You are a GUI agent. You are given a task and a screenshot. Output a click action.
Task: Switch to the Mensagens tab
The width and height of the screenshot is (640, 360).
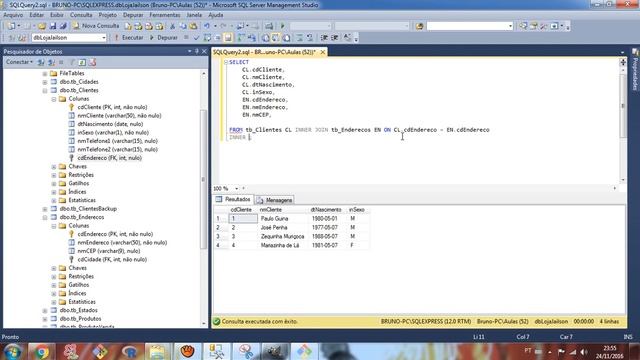(275, 200)
